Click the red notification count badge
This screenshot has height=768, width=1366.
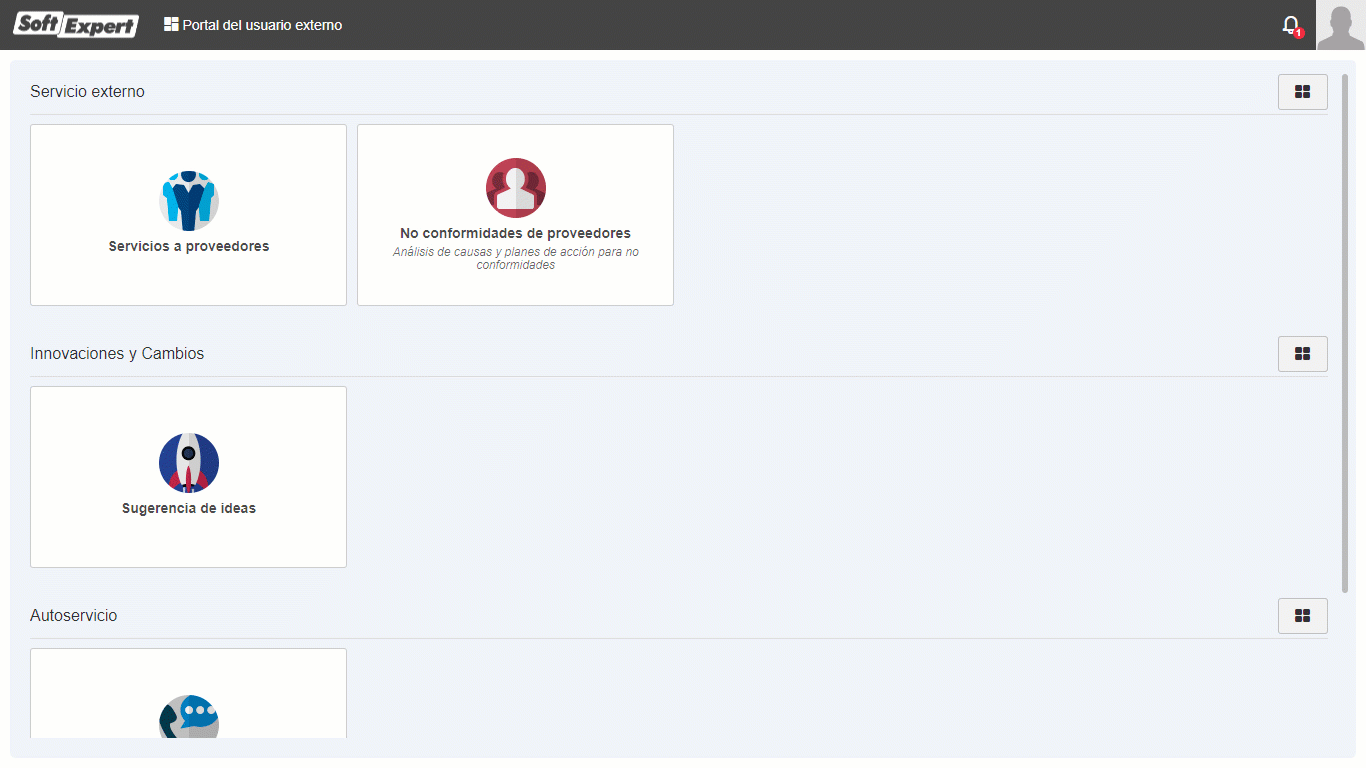tap(1299, 33)
